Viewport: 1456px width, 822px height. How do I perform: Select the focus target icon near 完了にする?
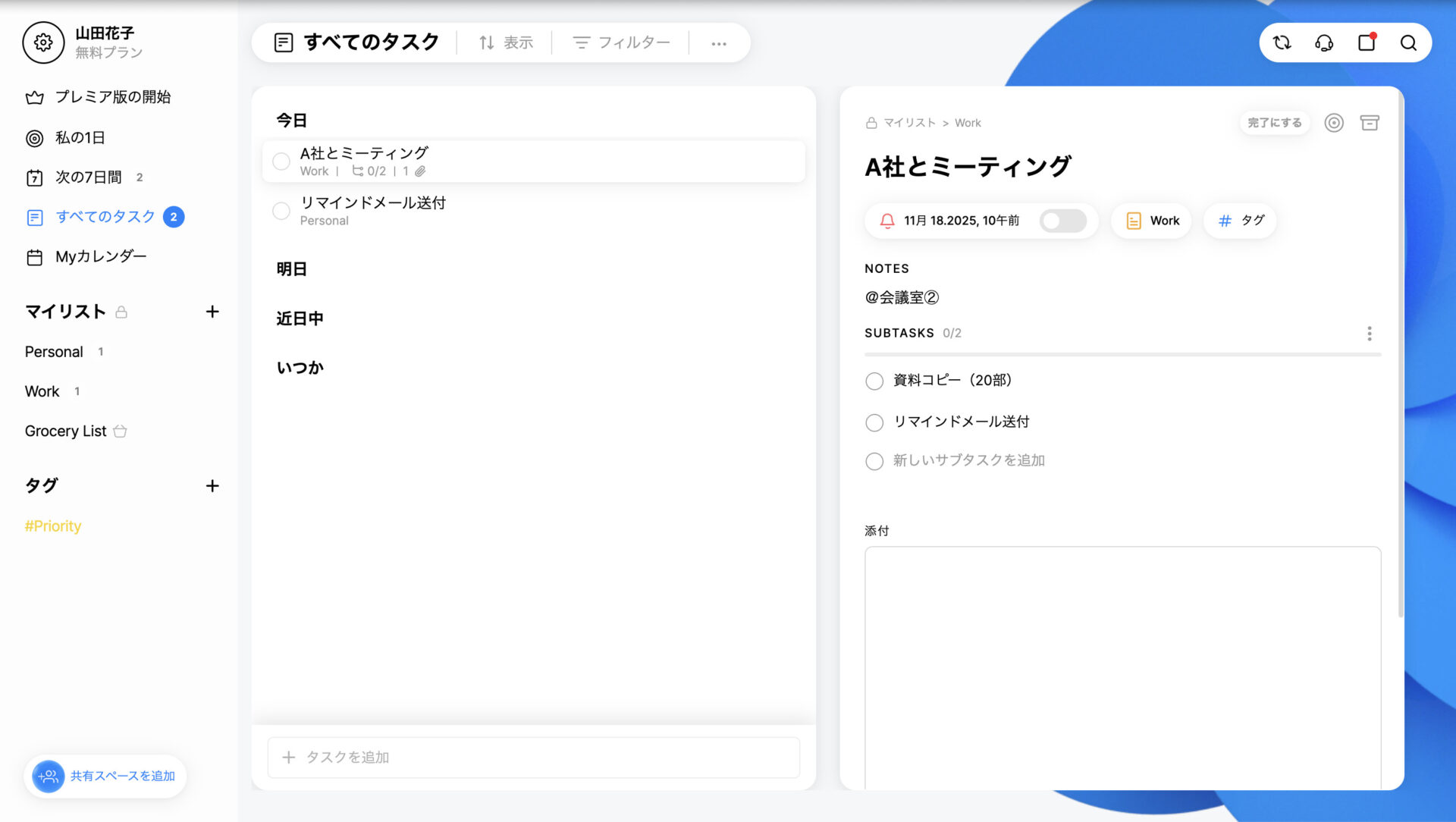1335,122
